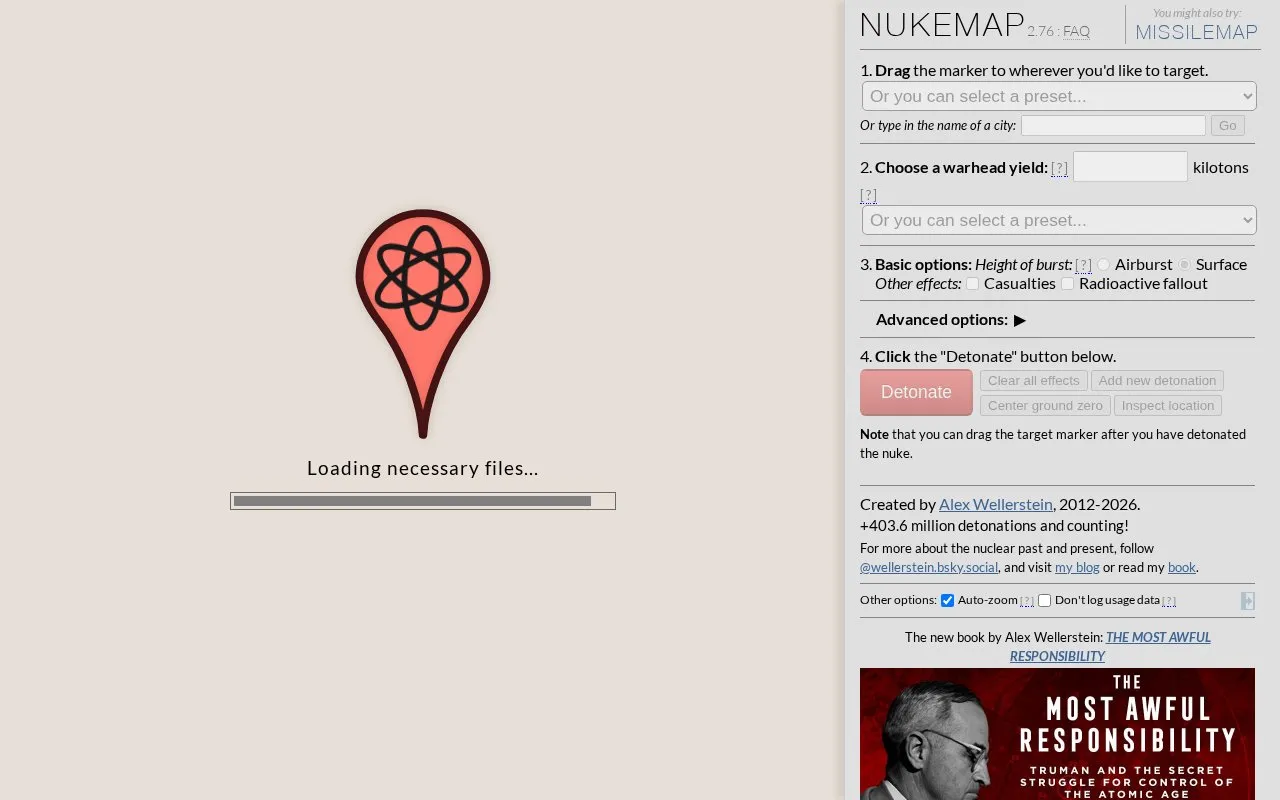1280x800 pixels.
Task: Open the @wellerstein.bsky.social link
Action: pos(929,568)
